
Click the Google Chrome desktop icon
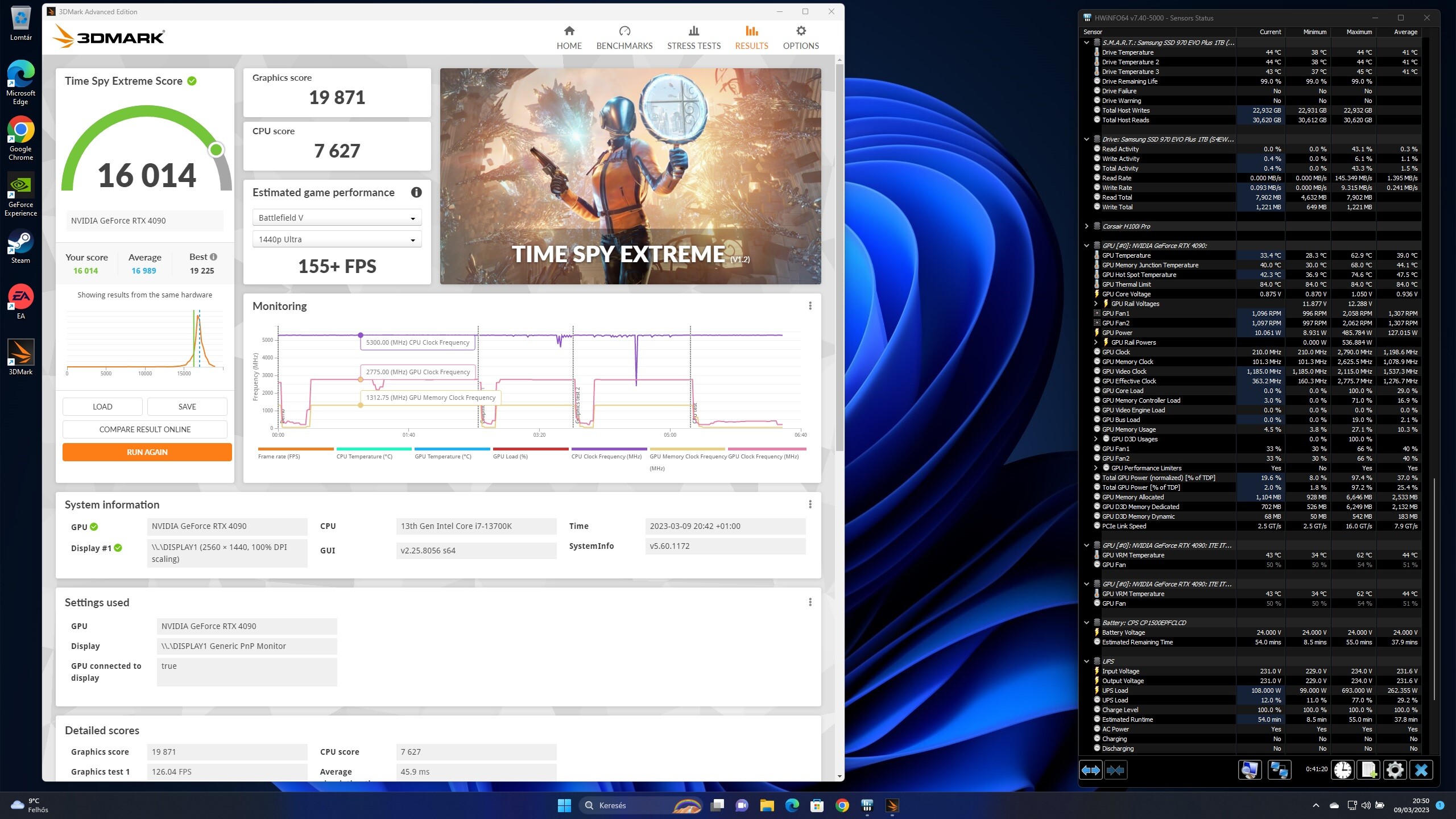21,139
